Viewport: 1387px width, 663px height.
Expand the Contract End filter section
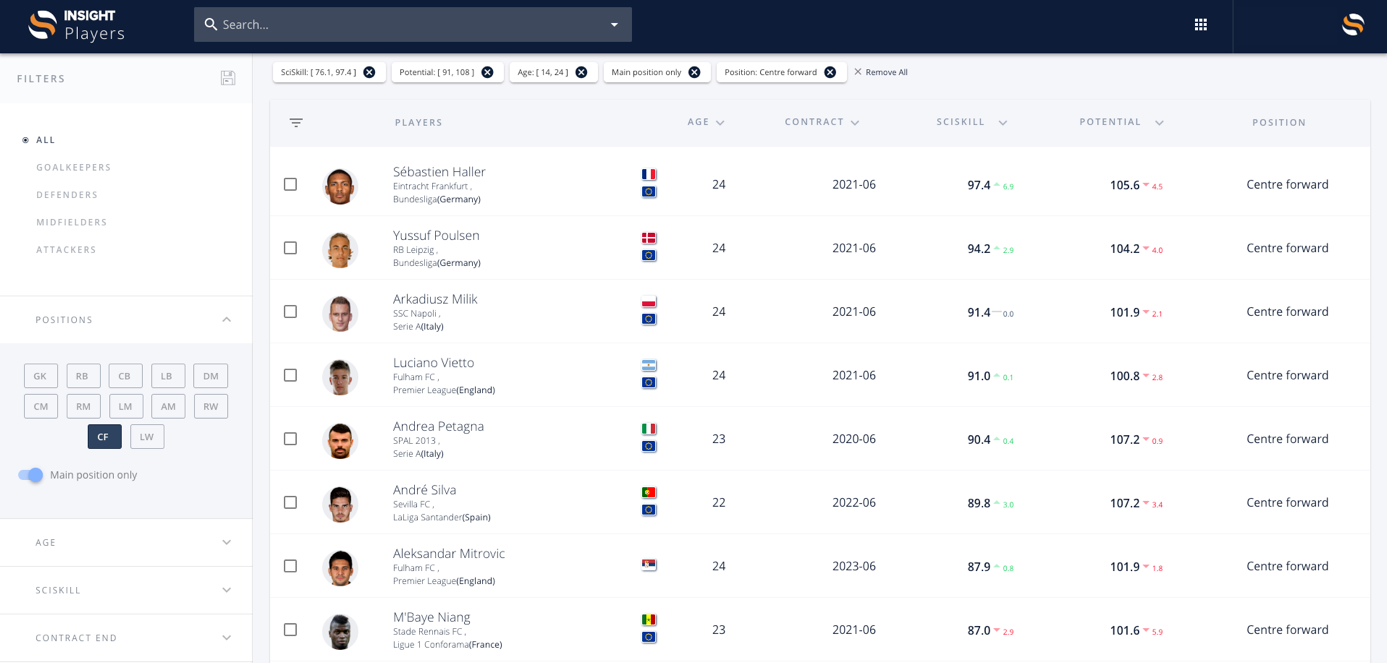tap(227, 637)
